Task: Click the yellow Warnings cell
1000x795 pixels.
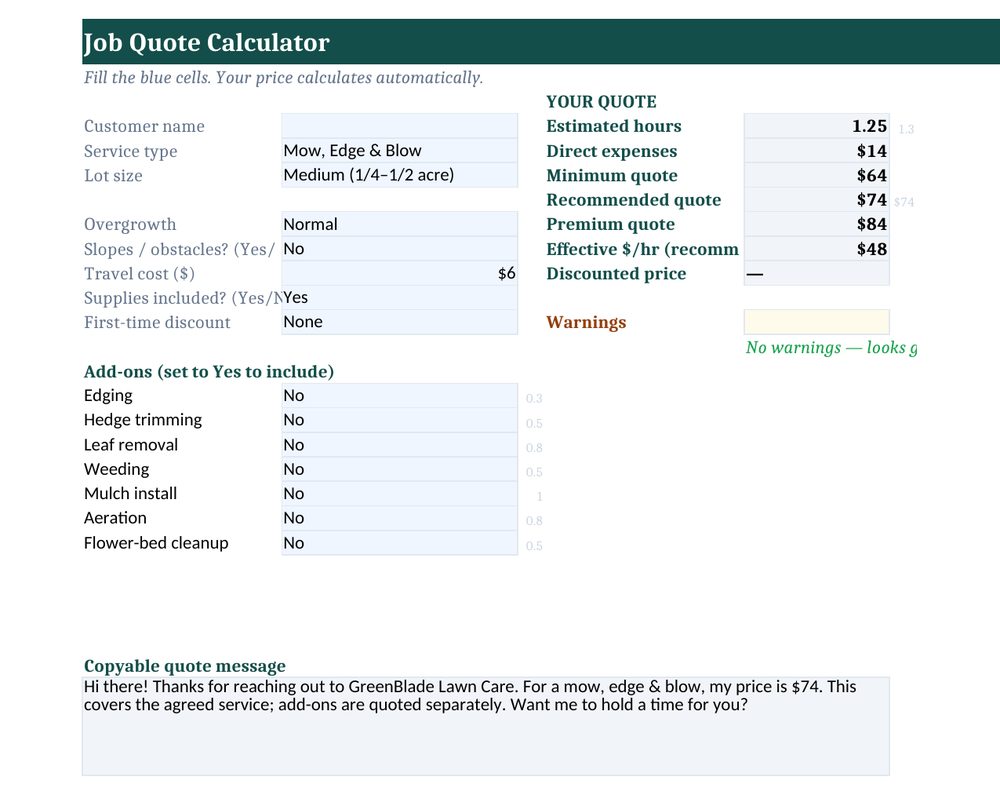Action: pos(816,322)
